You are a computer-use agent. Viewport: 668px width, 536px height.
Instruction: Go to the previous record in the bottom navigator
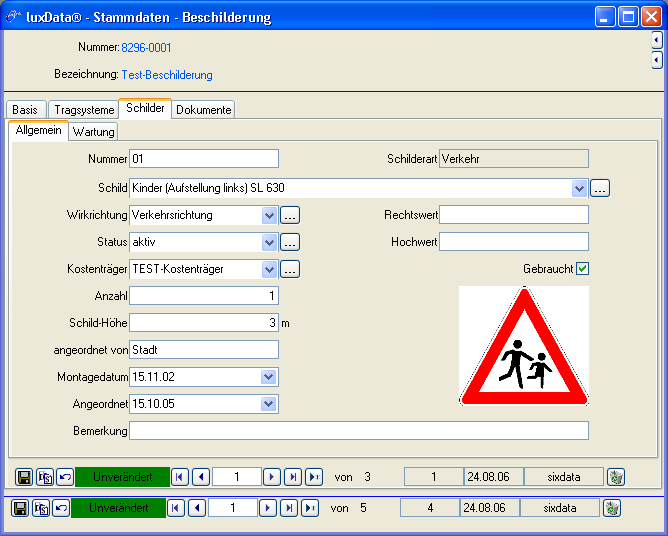197,508
